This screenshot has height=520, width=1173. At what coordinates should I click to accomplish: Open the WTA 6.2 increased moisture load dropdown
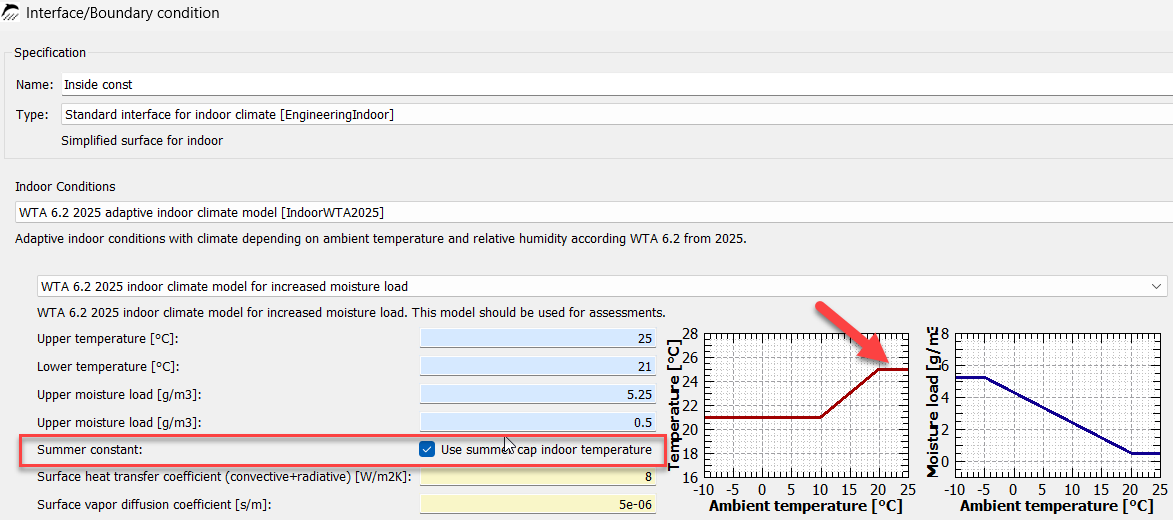(x=602, y=286)
